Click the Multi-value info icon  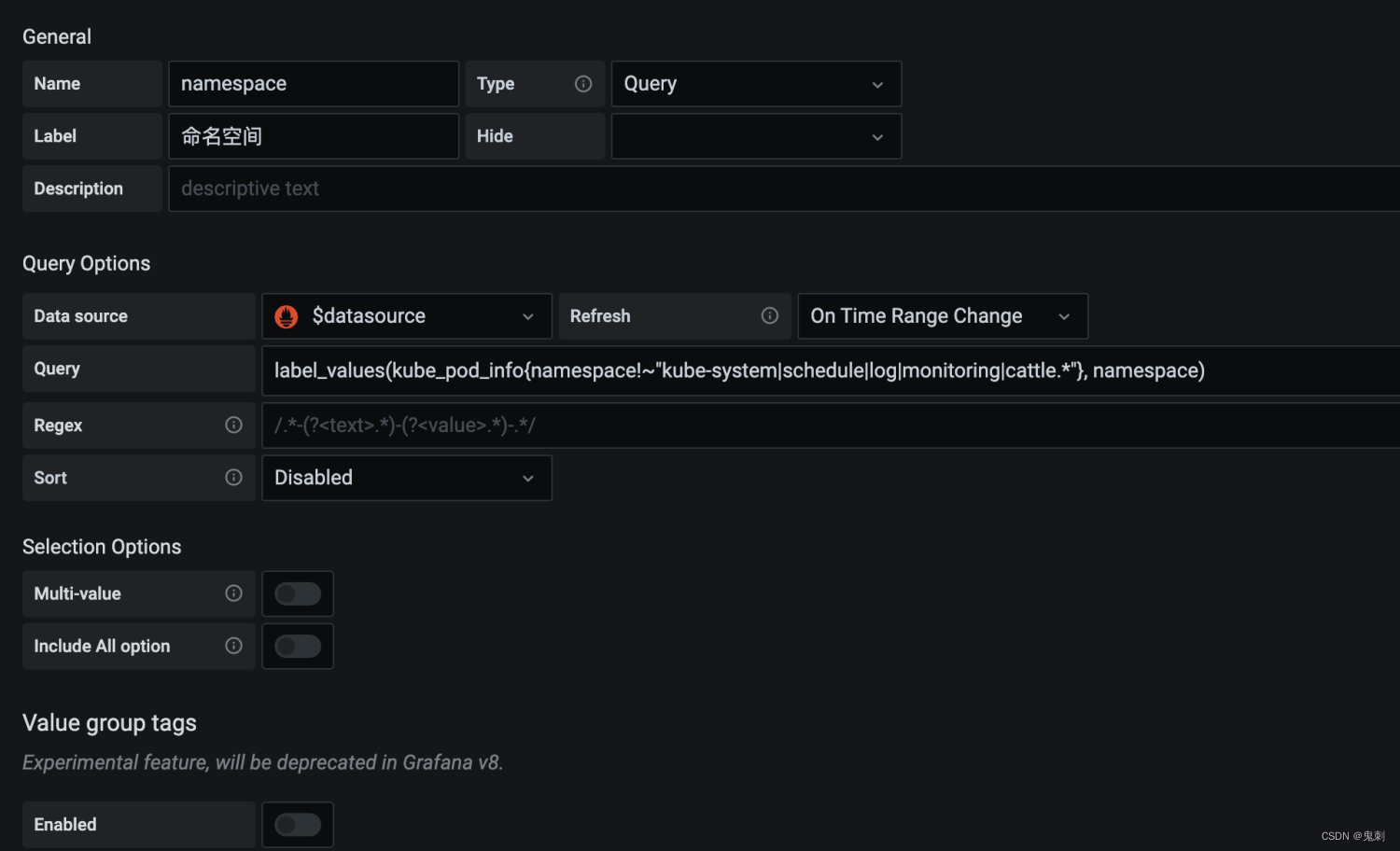coord(233,593)
